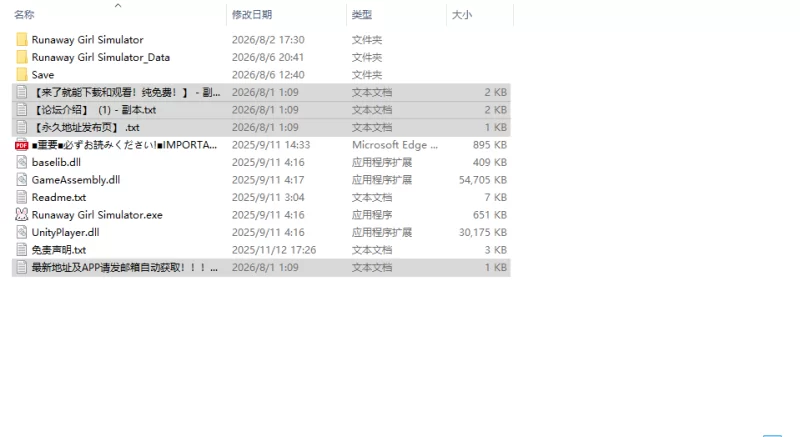
Task: Click the date 2026/8/6 12:40
Action: (268, 75)
